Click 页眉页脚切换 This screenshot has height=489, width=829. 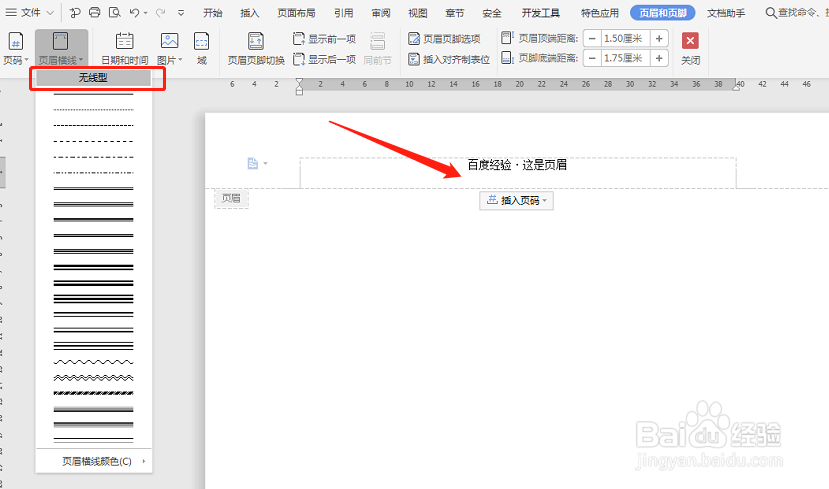256,48
